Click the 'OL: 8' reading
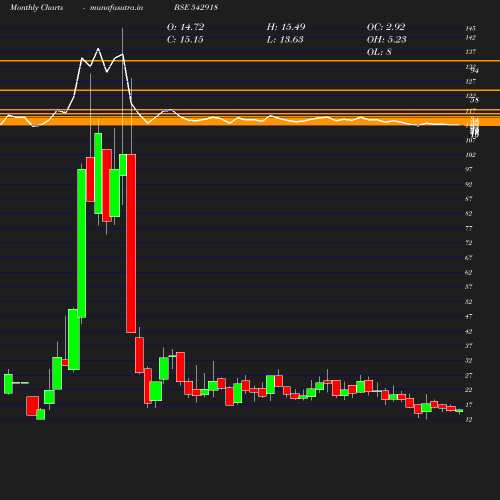Viewport: 500px width, 500px height. 379,52
